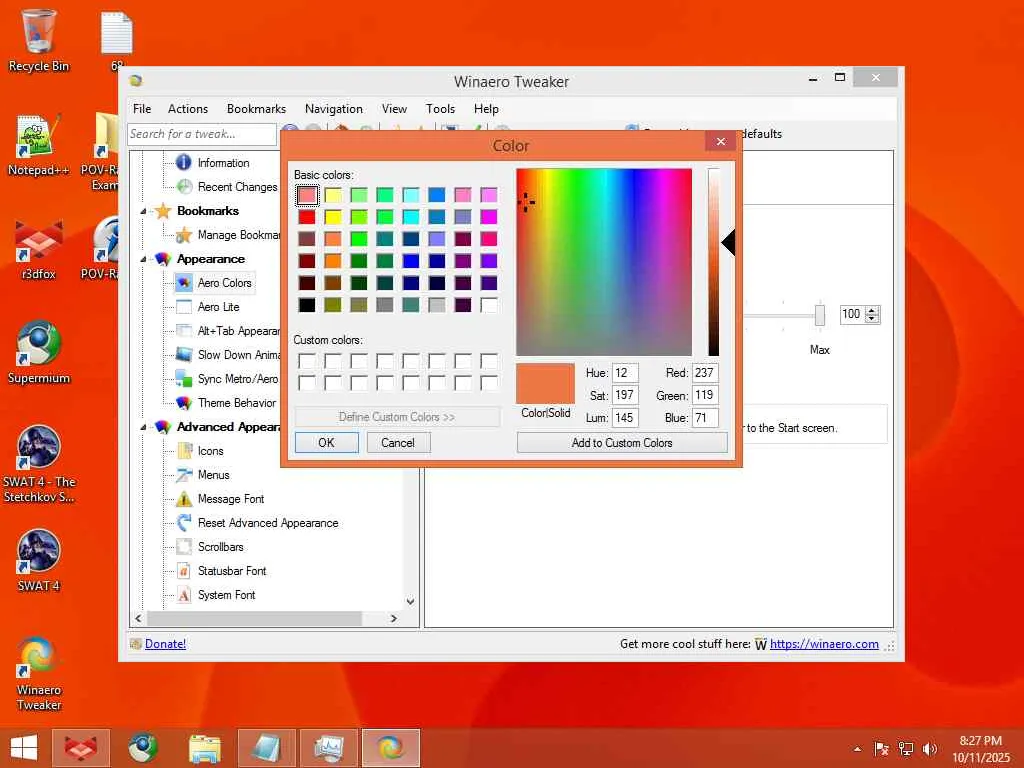Open Recycle Bin desktop icon

pyautogui.click(x=39, y=41)
